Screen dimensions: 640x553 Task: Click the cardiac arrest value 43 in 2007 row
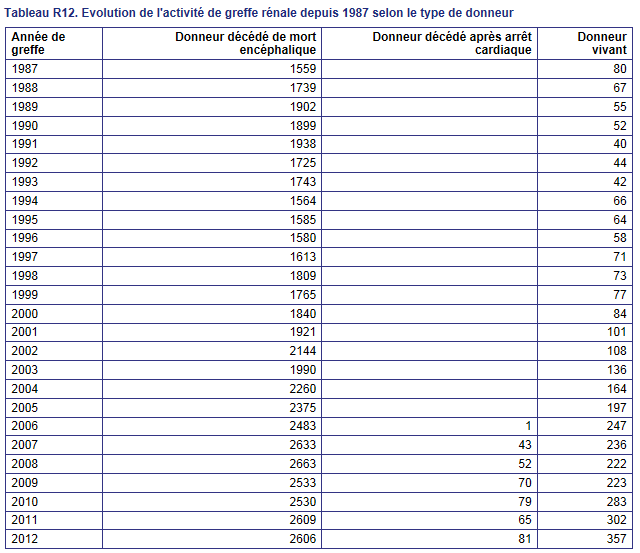(x=525, y=444)
